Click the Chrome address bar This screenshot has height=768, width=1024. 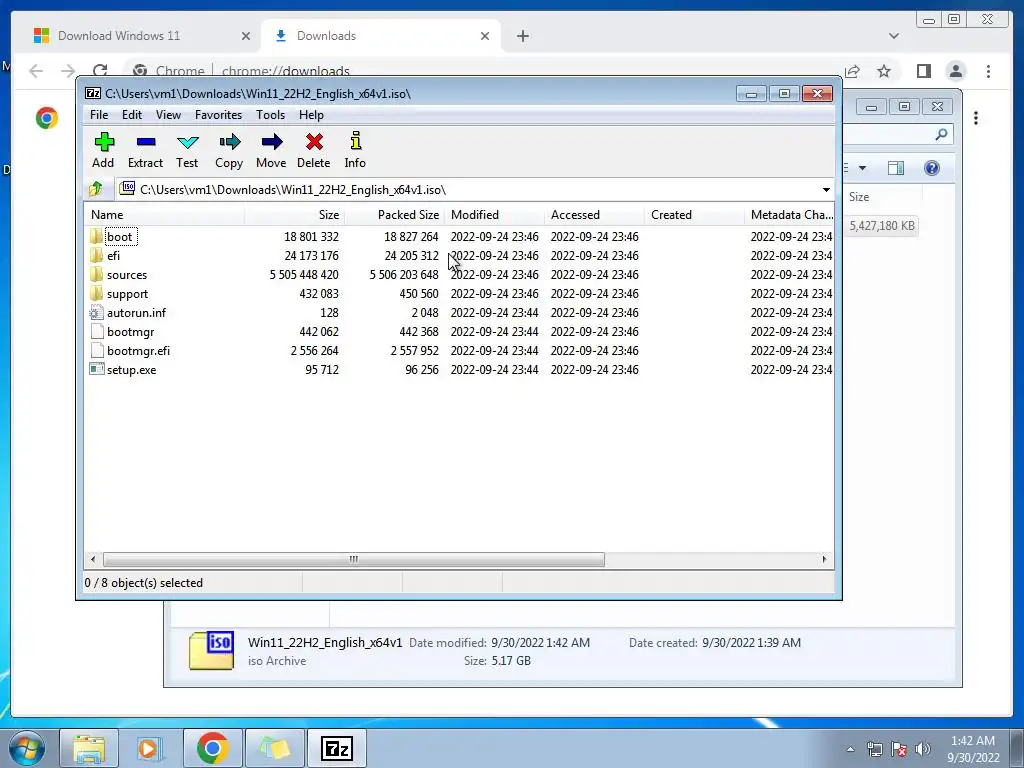(x=482, y=71)
